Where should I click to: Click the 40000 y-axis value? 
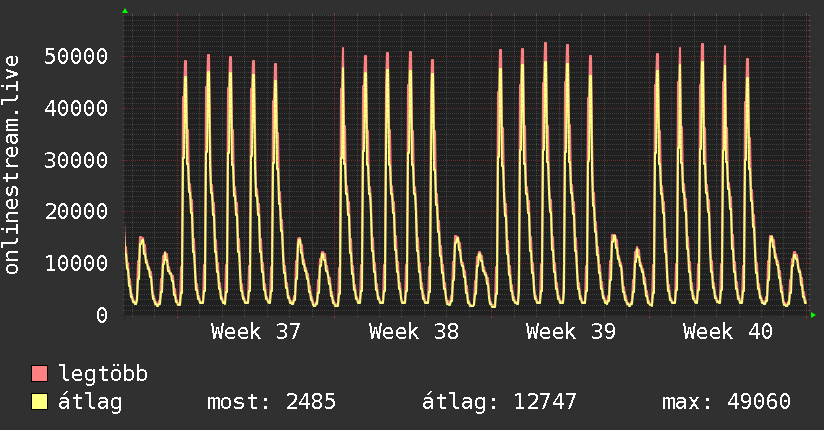[76, 108]
